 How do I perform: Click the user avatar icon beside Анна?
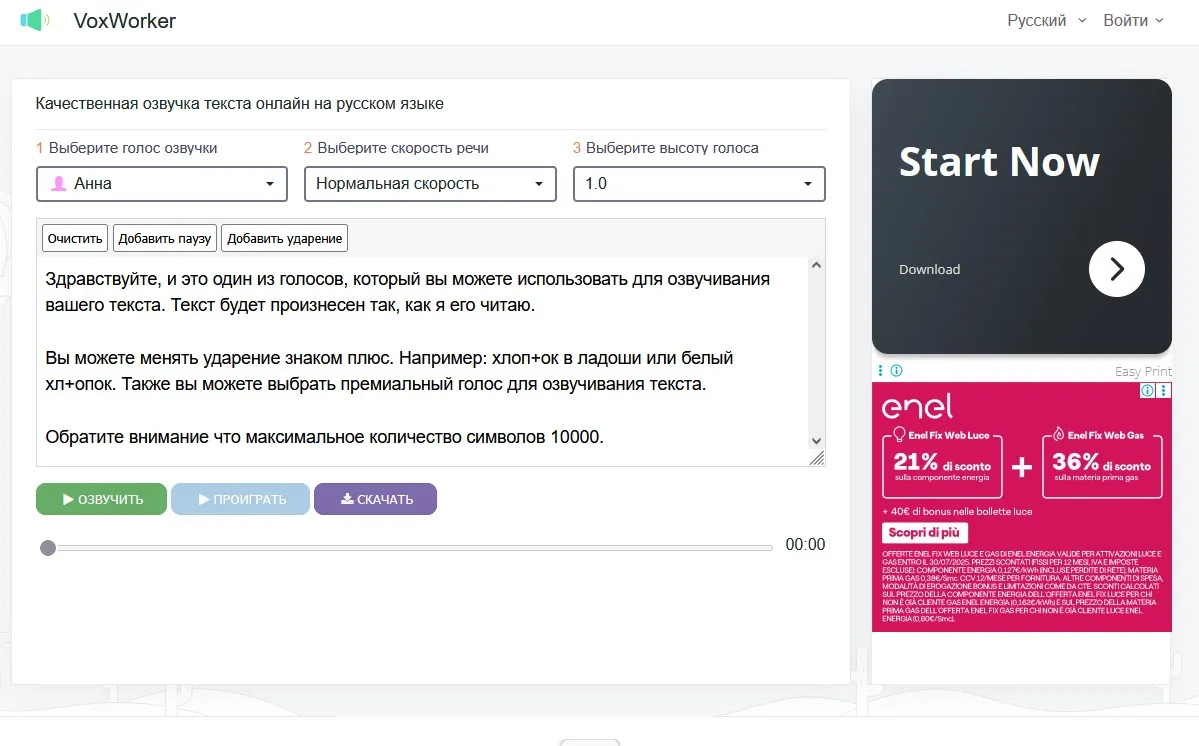59,184
